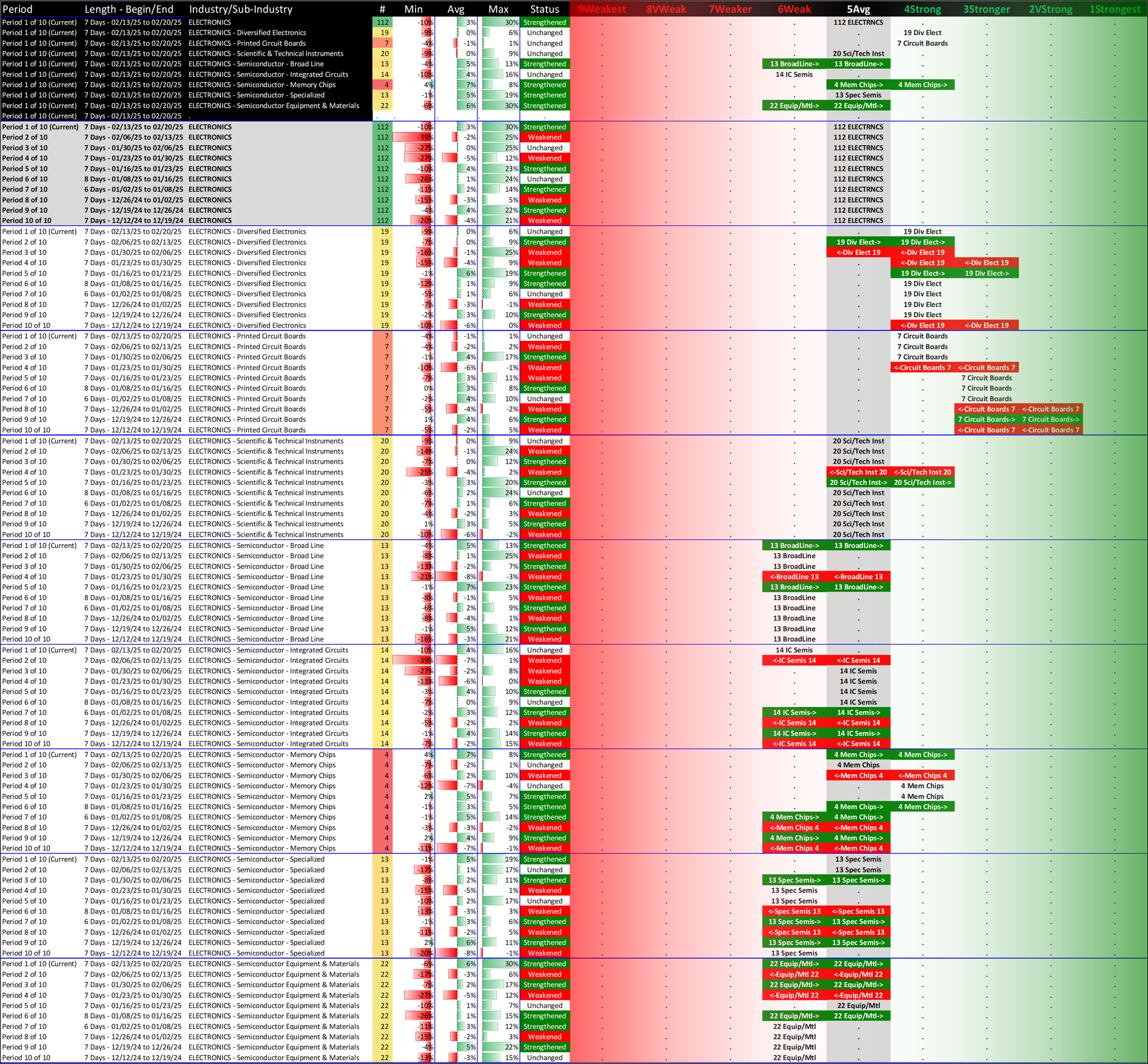The image size is (1148, 1064).
Task: Click the 3Stronger column header
Action: point(986,9)
